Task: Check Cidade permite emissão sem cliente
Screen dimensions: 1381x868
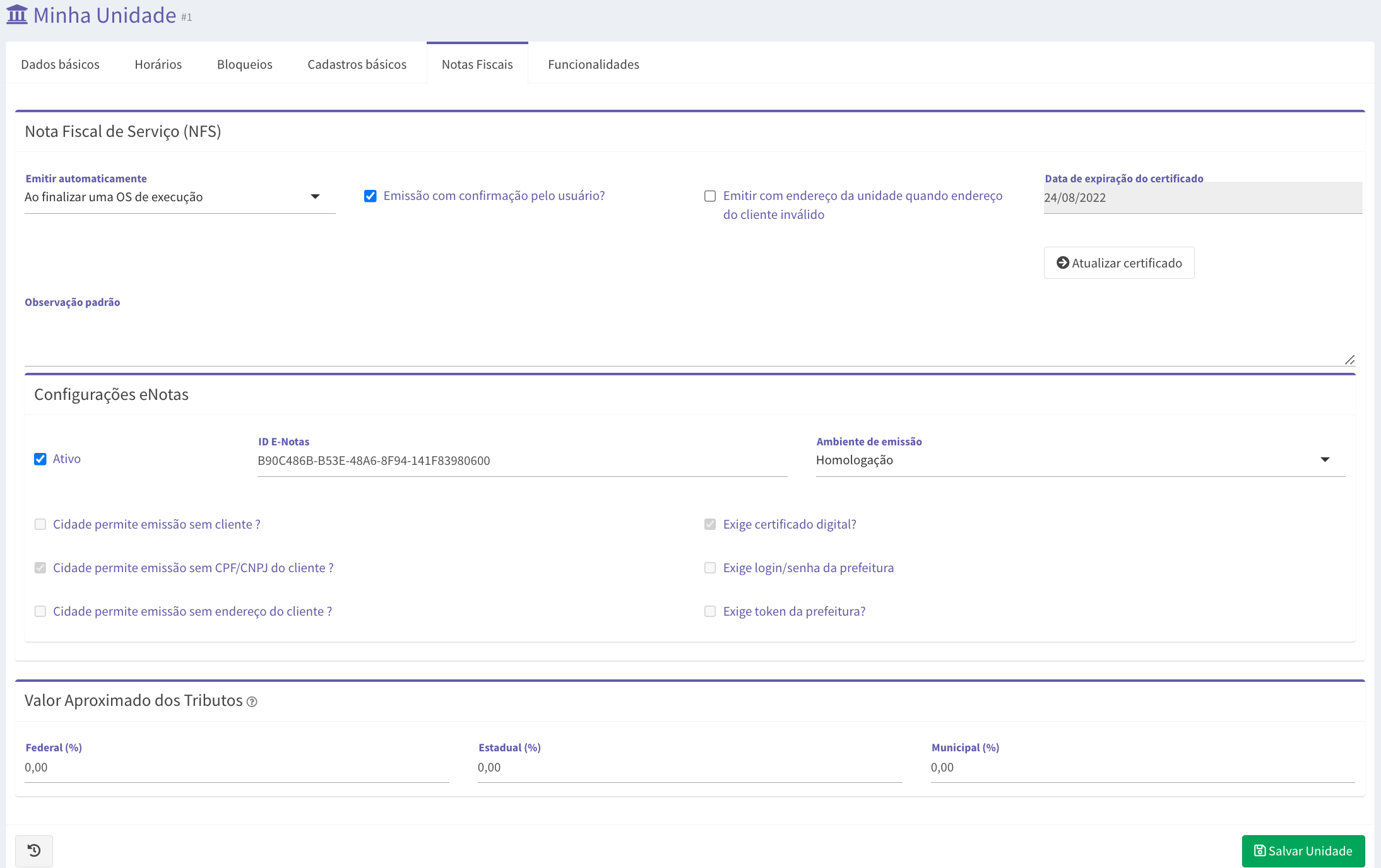Action: tap(40, 524)
